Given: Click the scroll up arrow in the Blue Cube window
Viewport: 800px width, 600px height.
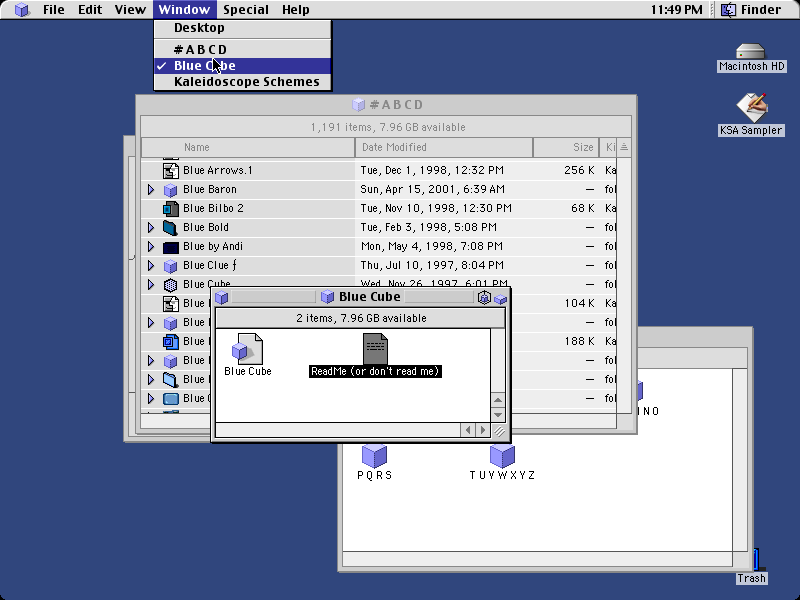Looking at the screenshot, I should pos(498,399).
